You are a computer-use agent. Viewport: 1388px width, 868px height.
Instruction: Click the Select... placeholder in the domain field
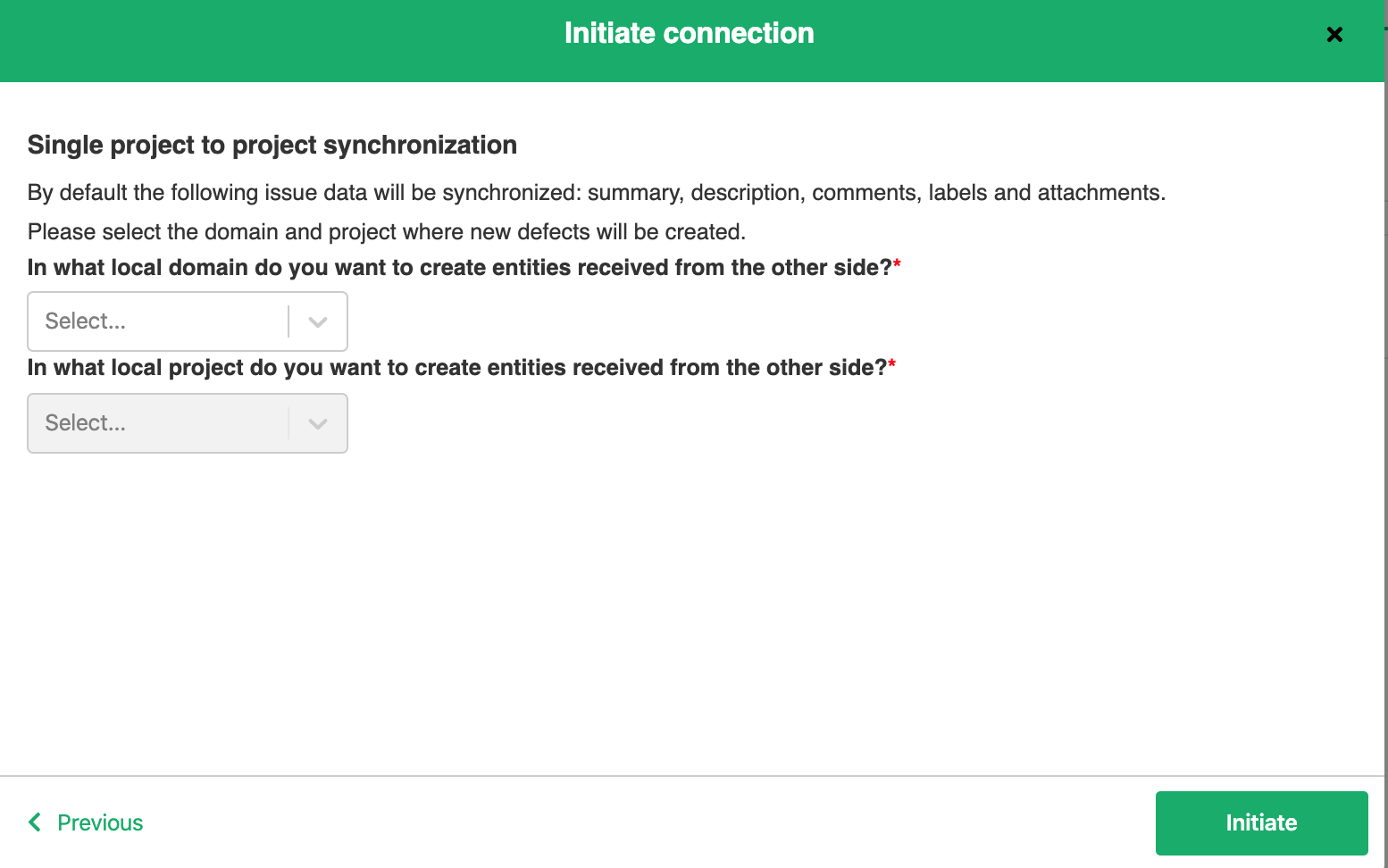coord(86,321)
